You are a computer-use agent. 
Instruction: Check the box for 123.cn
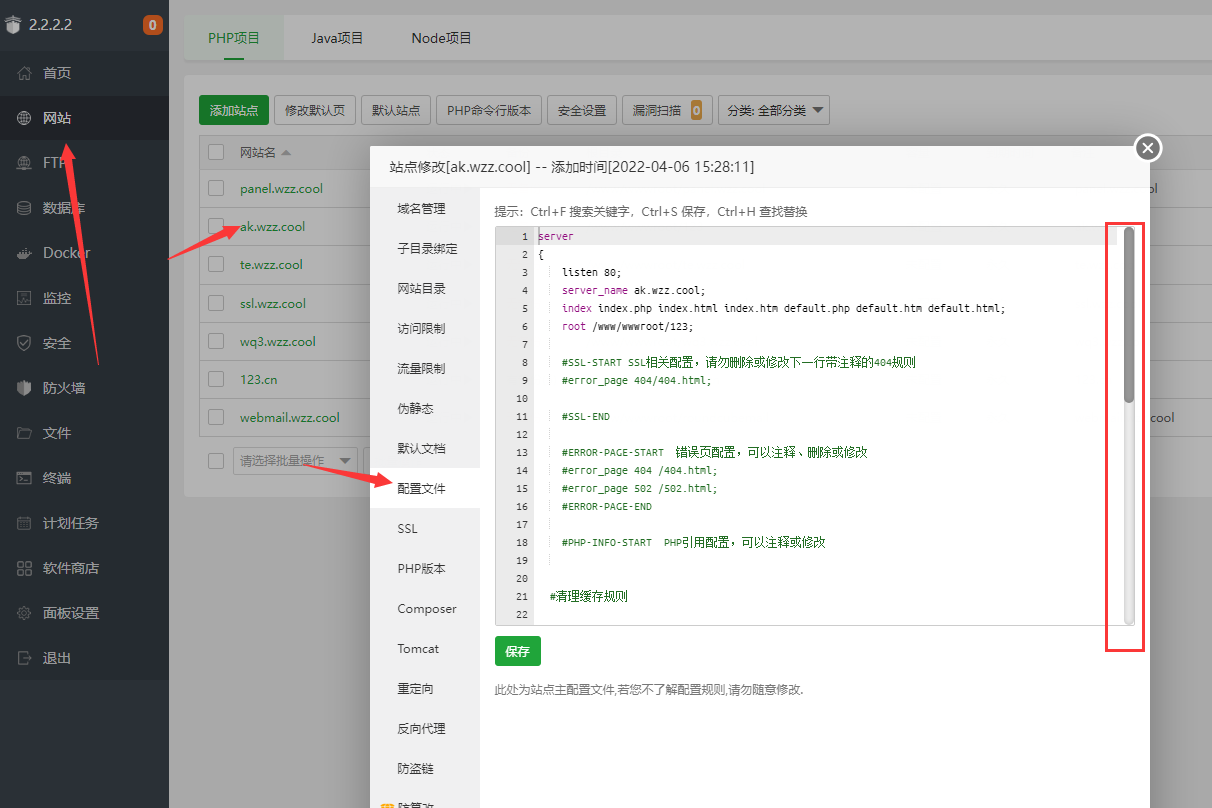(216, 379)
